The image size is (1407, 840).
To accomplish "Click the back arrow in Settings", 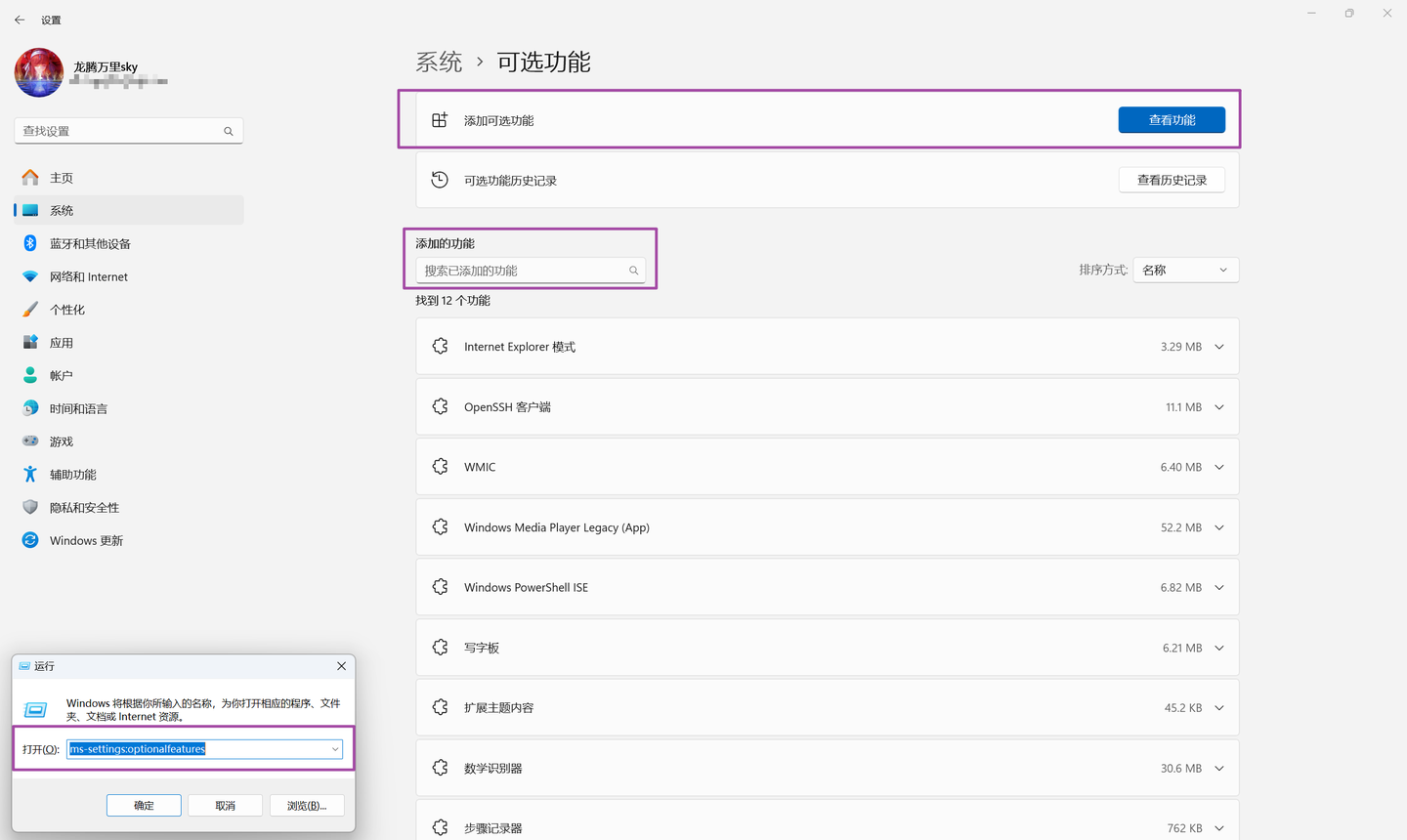I will click(x=20, y=20).
